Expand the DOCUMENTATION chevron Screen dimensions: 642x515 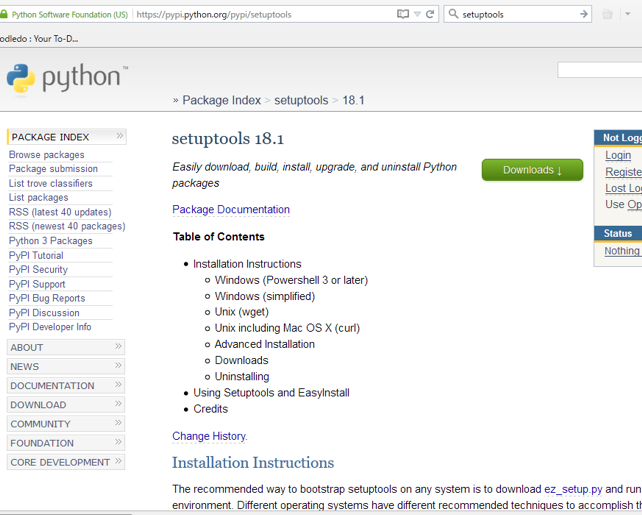click(x=118, y=384)
